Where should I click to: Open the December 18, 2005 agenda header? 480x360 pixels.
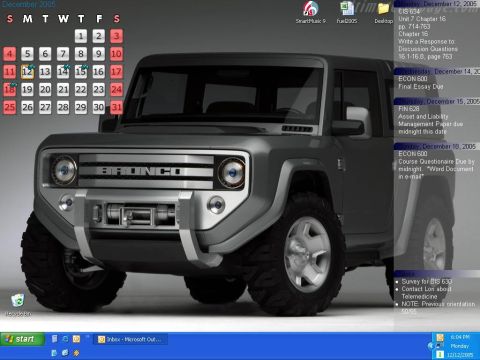pyautogui.click(x=437, y=146)
